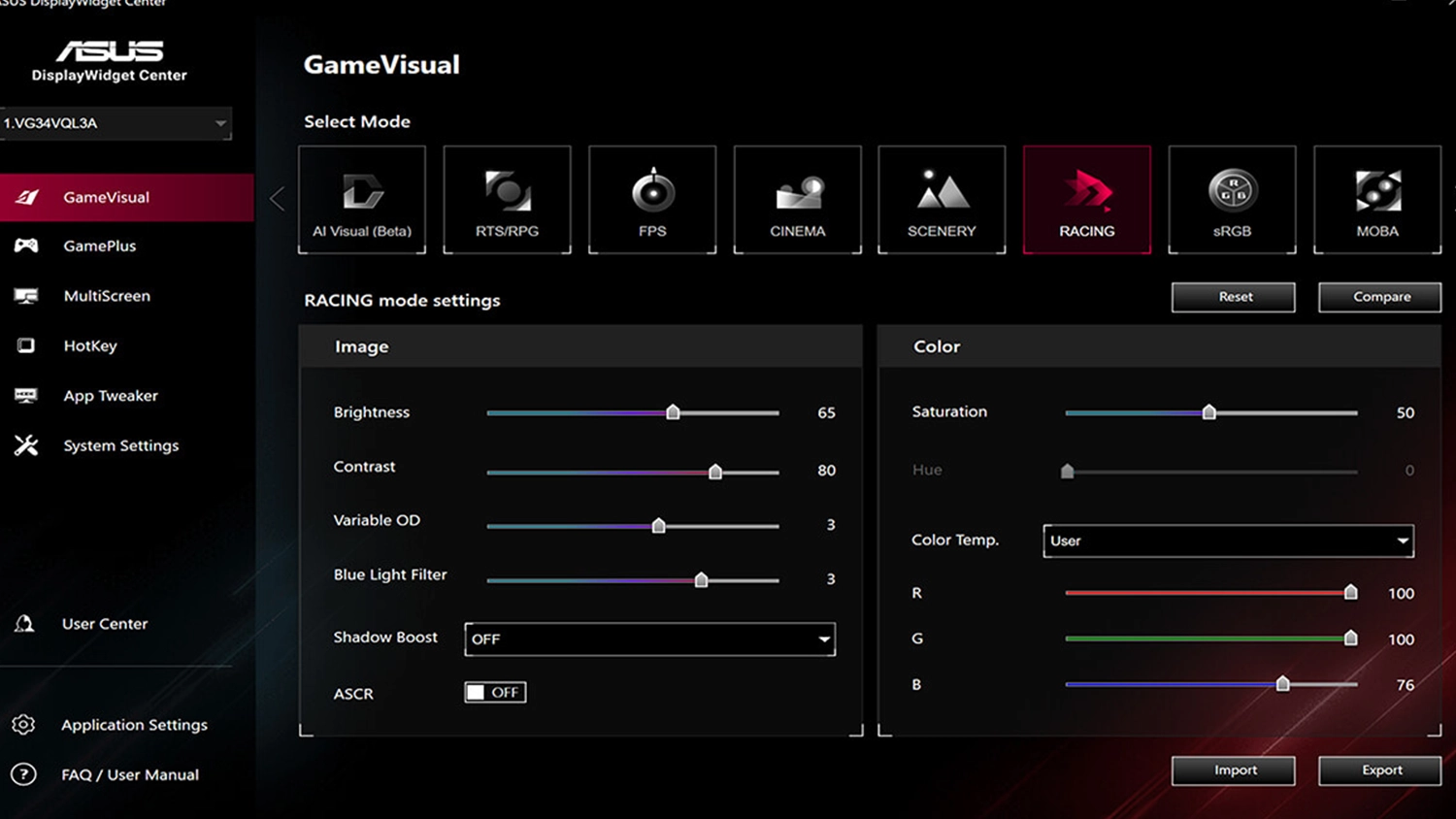Image resolution: width=1456 pixels, height=819 pixels.
Task: Show previous modes with left arrow
Action: pyautogui.click(x=278, y=198)
